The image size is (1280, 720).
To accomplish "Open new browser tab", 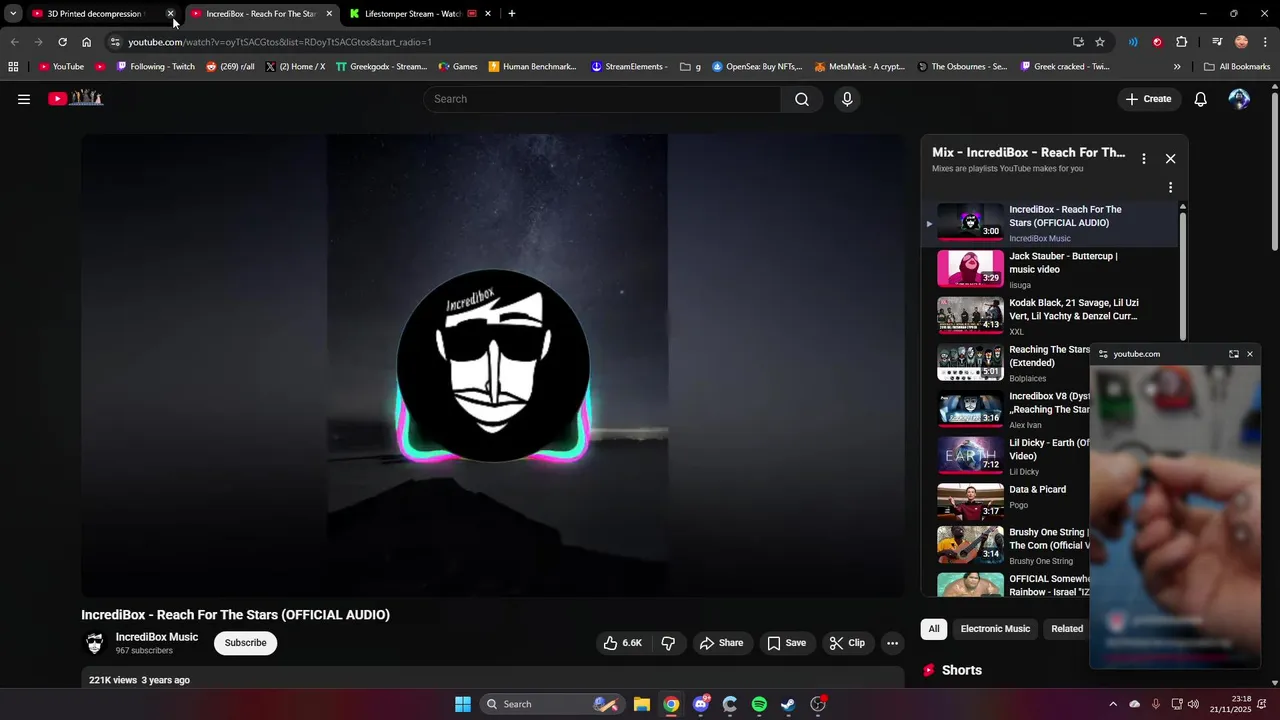I will point(511,14).
